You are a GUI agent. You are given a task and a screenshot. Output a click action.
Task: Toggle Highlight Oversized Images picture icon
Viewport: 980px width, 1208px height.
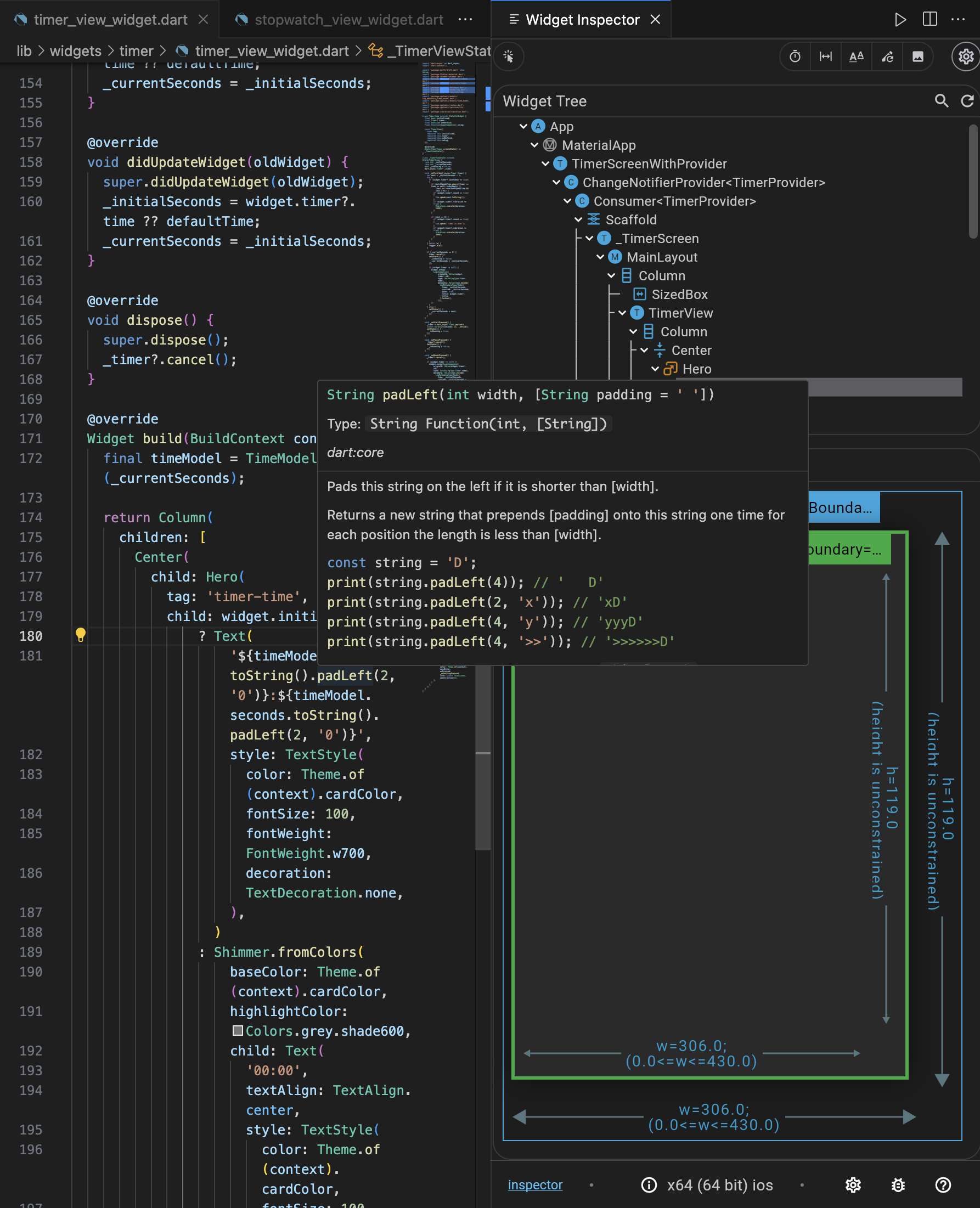point(918,57)
